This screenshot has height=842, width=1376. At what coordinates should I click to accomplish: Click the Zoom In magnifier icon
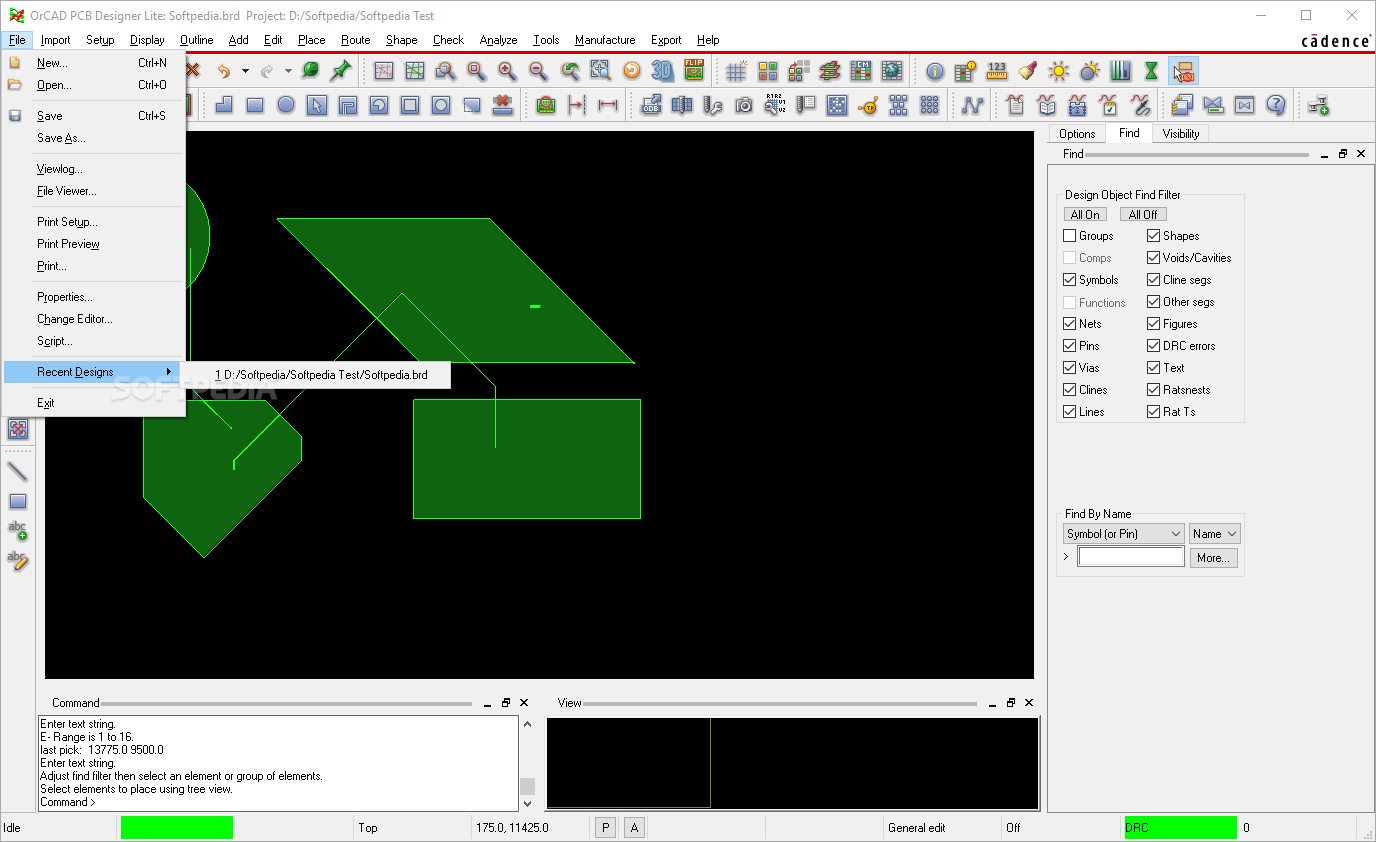508,71
